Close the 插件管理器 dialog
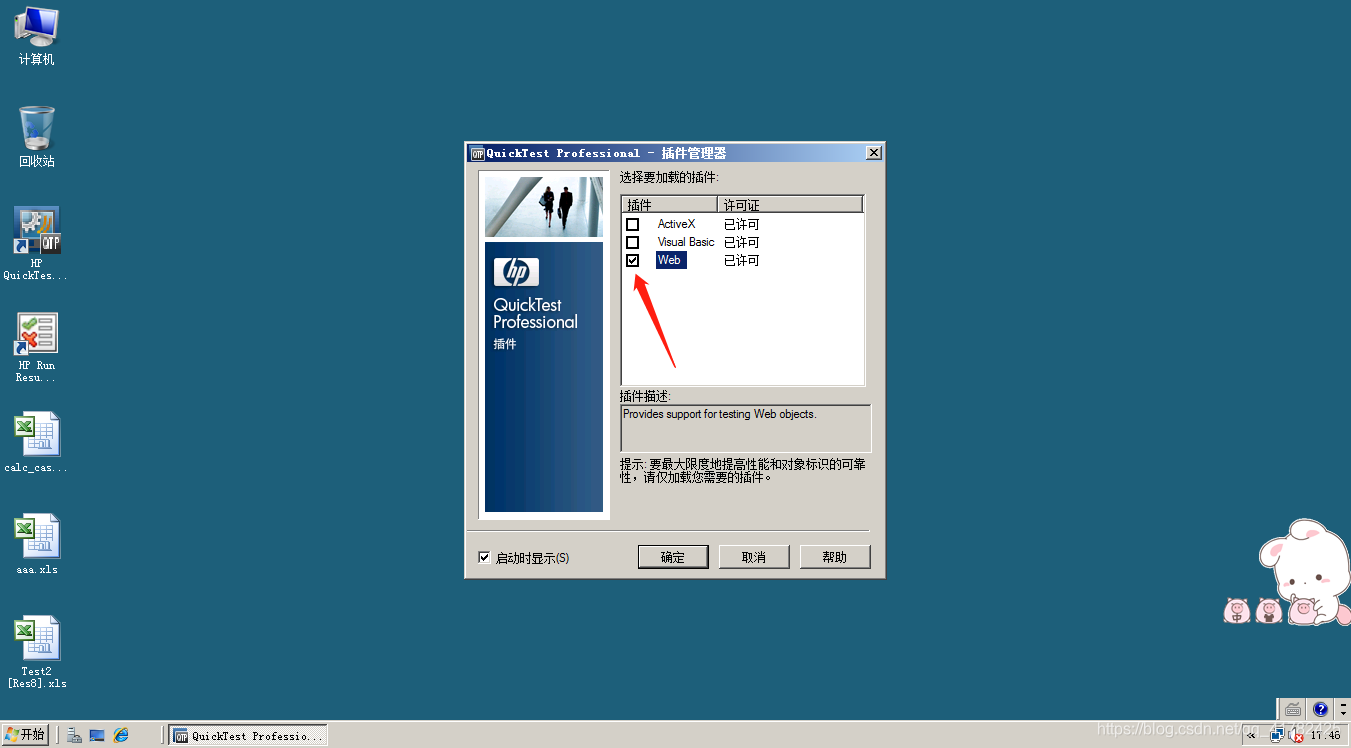 [874, 153]
